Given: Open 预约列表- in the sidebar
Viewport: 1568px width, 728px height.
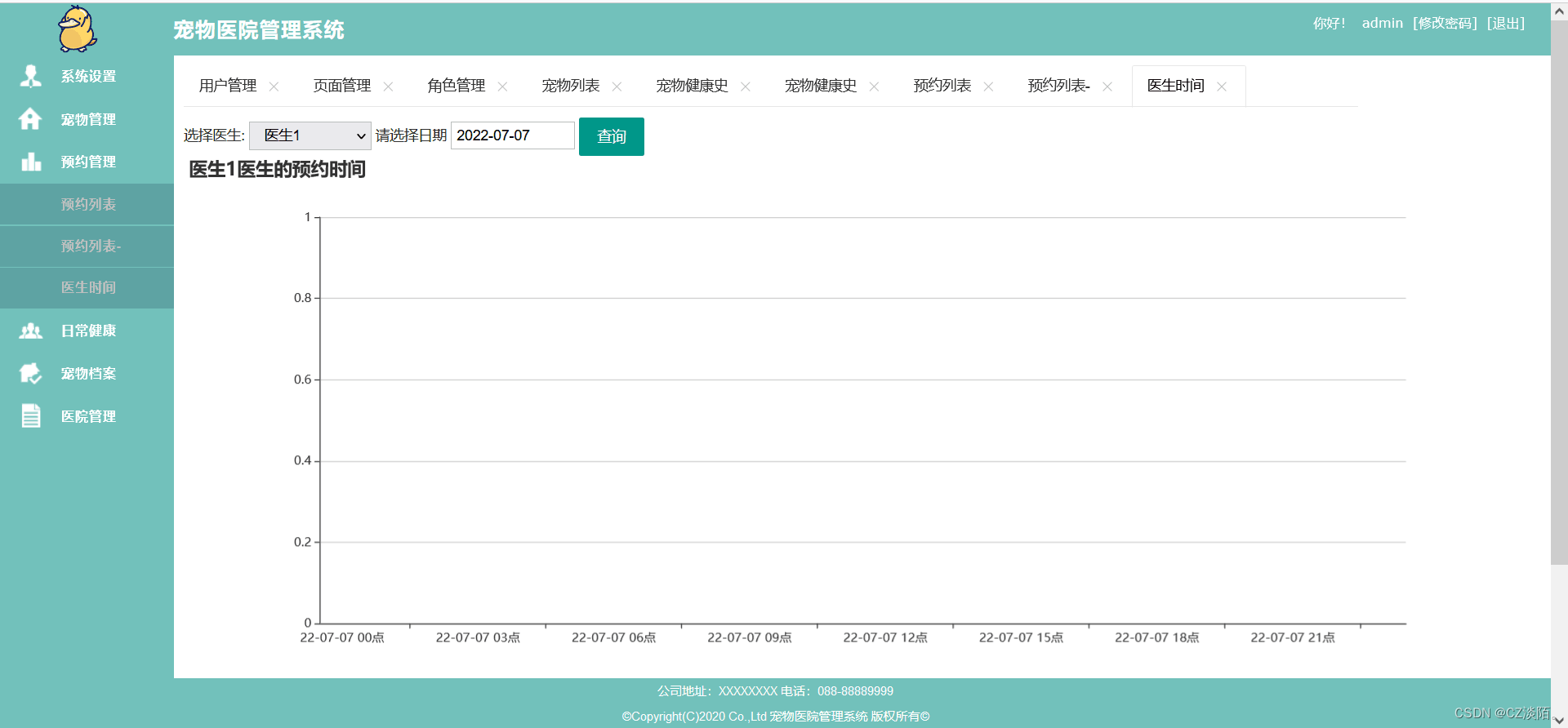Looking at the screenshot, I should 87,246.
